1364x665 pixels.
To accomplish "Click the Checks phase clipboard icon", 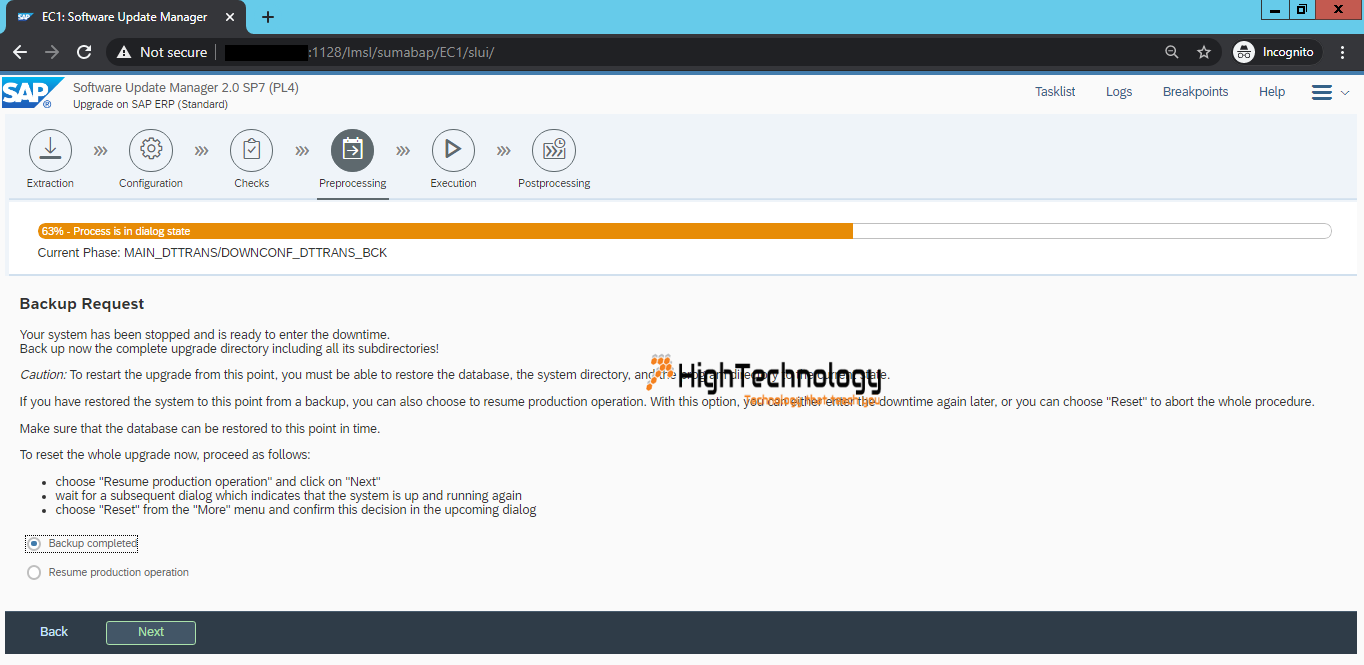I will pos(252,150).
